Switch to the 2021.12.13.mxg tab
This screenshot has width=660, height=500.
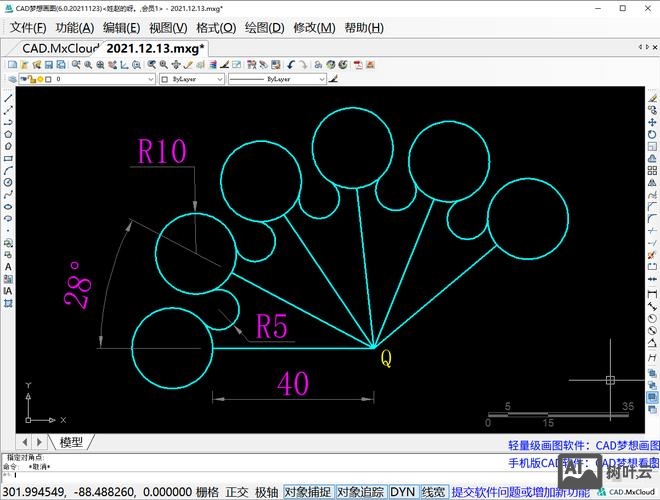coord(154,47)
